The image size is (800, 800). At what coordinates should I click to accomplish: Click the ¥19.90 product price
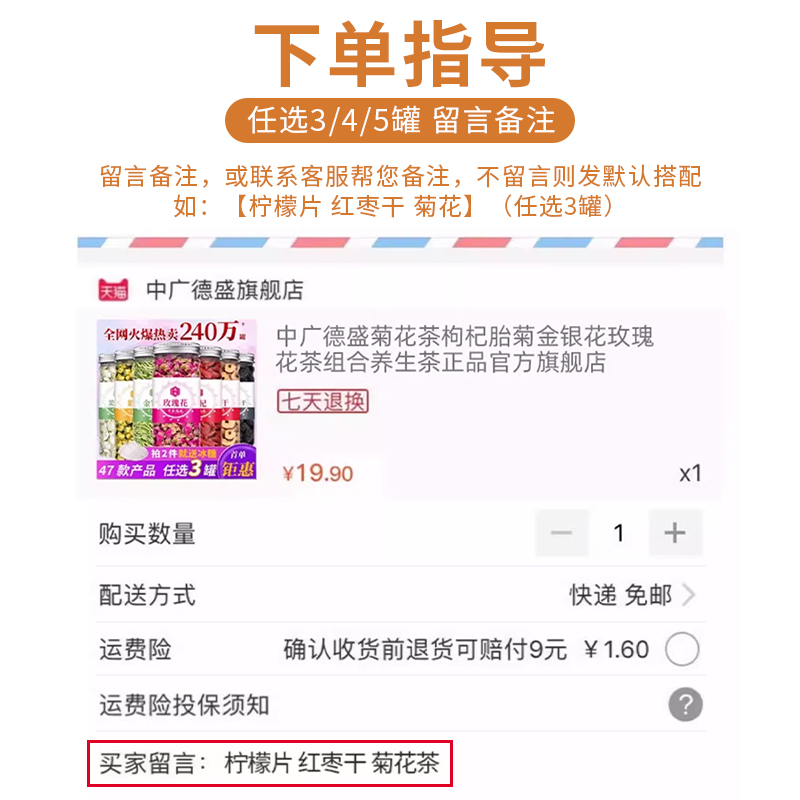click(318, 473)
